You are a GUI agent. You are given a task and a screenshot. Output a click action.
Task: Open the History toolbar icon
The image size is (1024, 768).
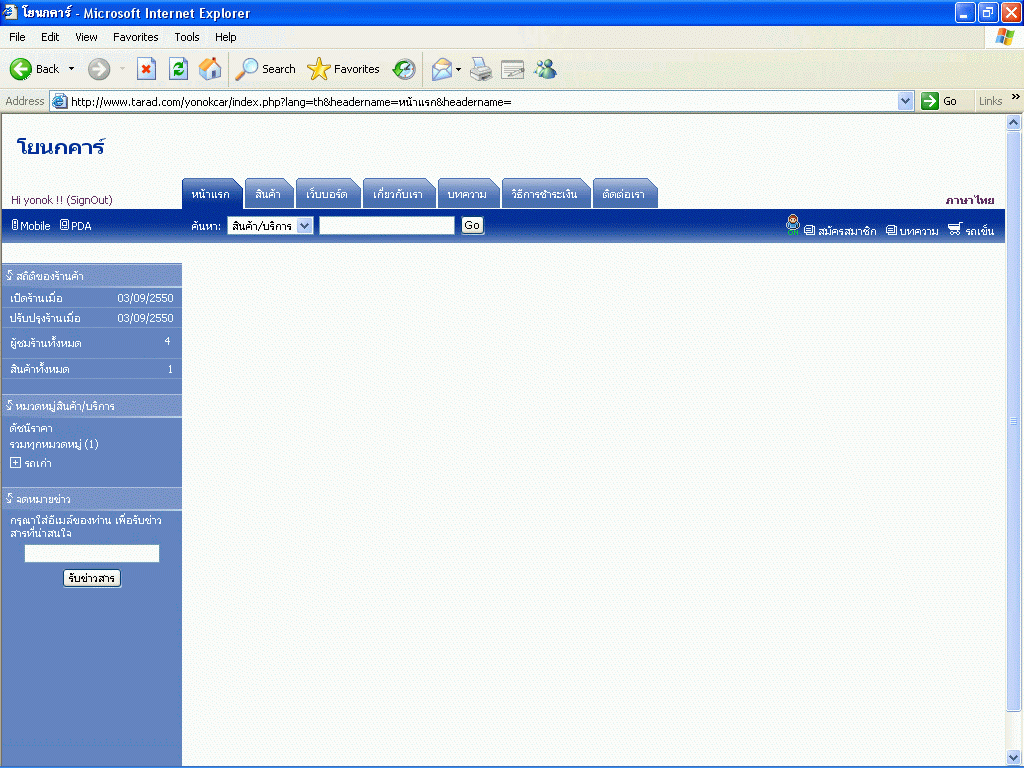(404, 69)
